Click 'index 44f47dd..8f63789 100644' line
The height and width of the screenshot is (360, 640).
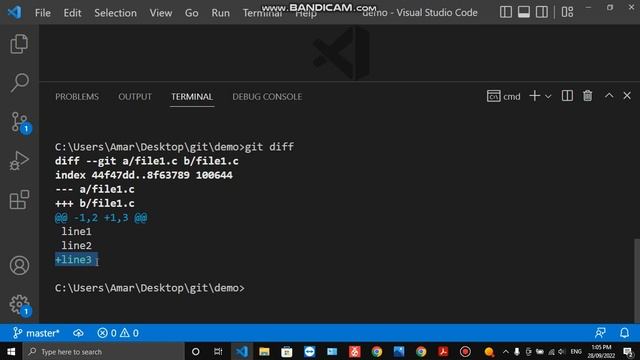[144, 175]
